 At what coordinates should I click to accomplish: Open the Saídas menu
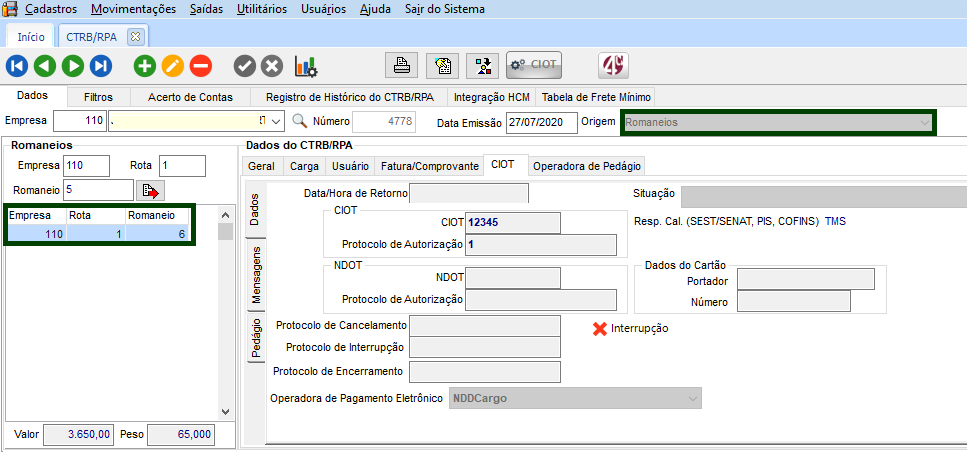(207, 9)
